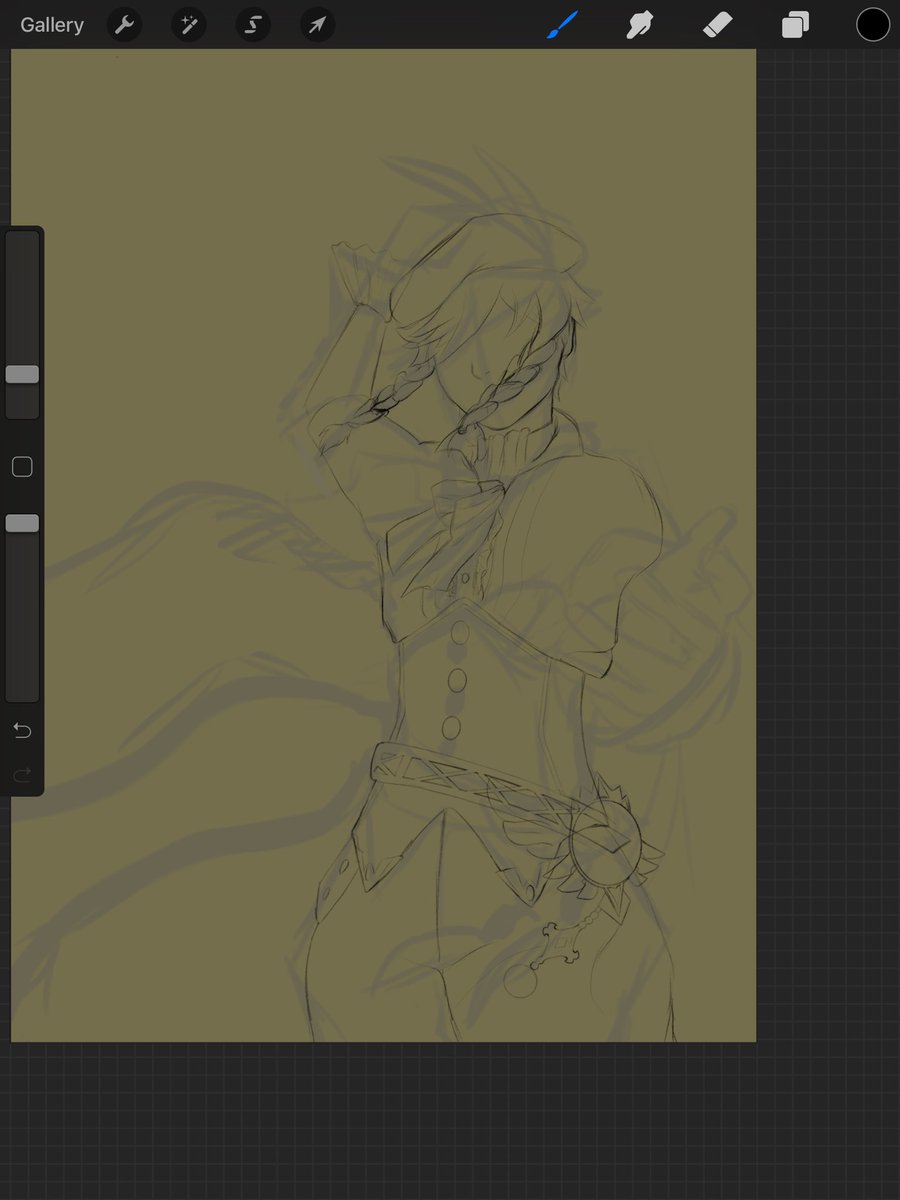Select the Smudge finger tool
The image size is (900, 1200).
(641, 25)
